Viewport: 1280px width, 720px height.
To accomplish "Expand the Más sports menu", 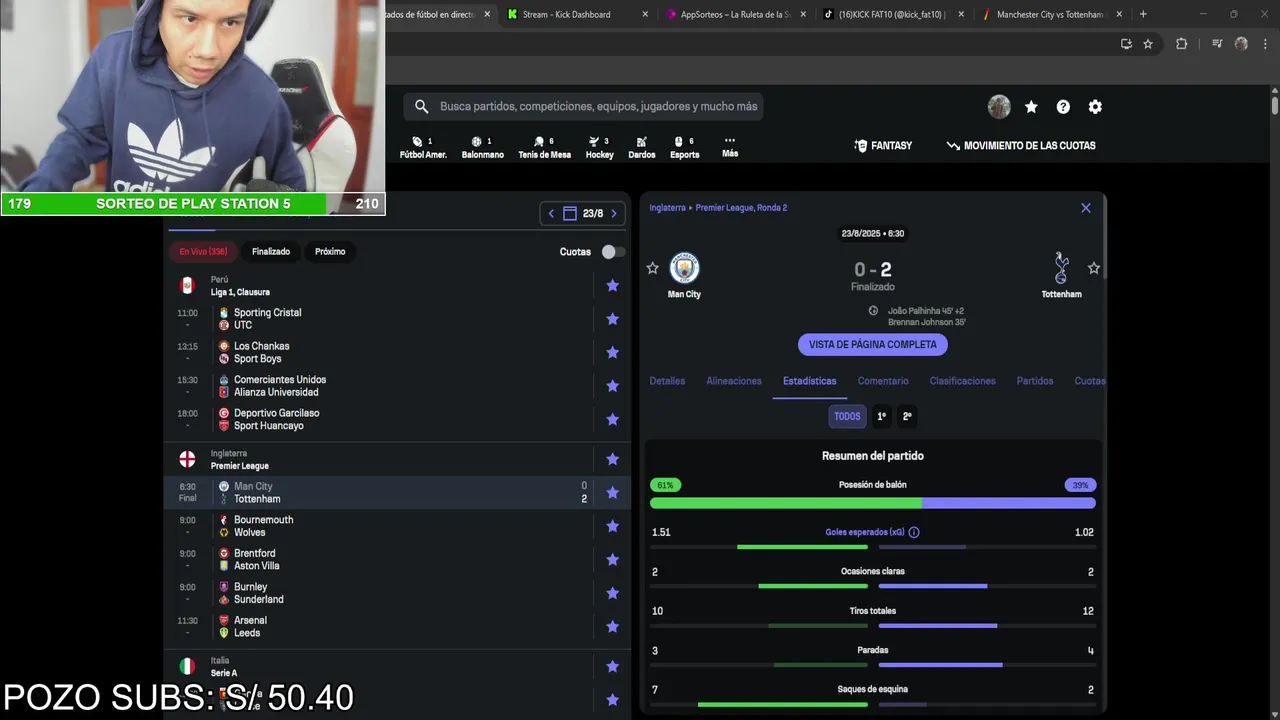I will [x=730, y=147].
